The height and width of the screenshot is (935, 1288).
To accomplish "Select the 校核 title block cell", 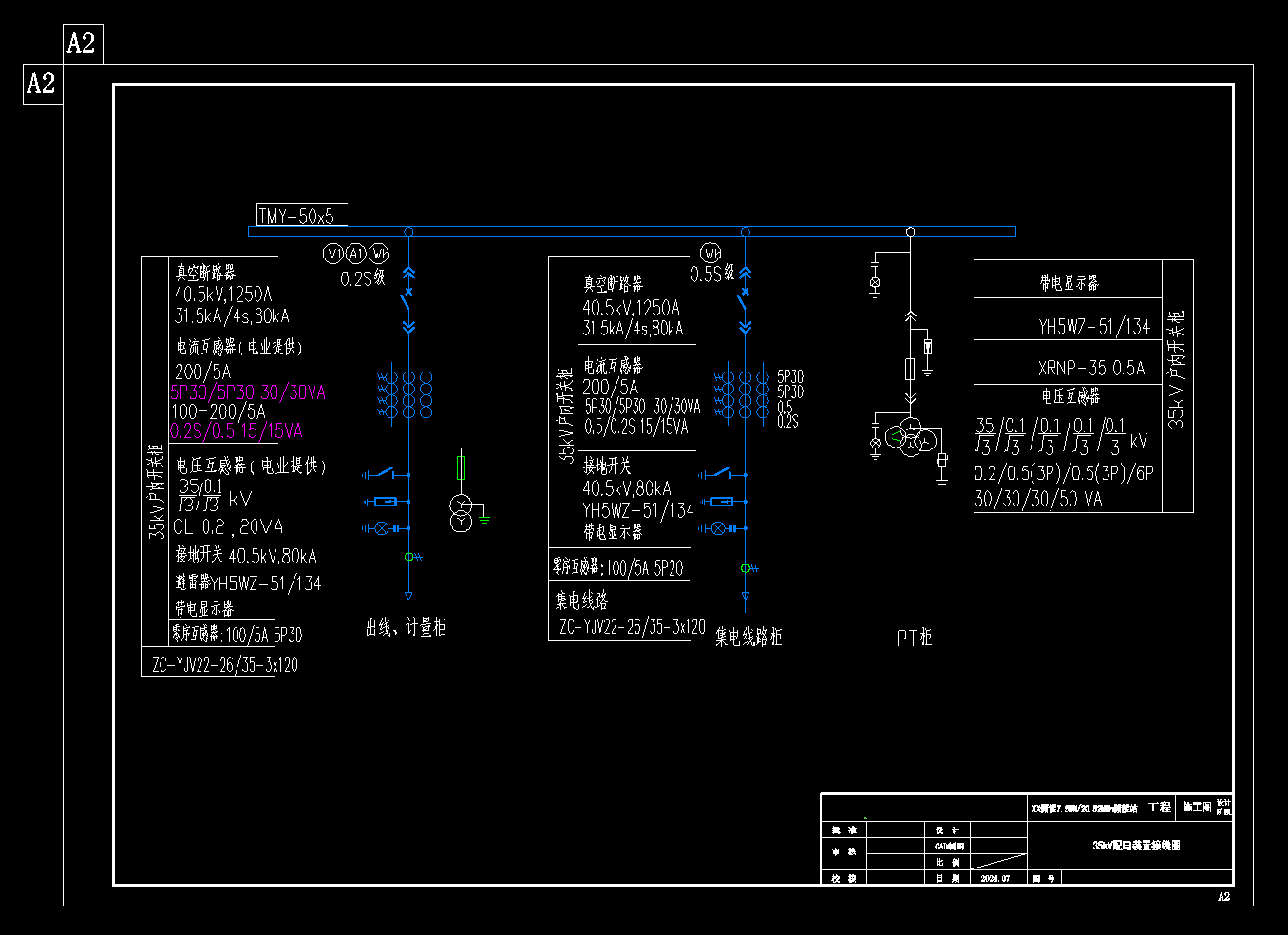I will pos(843,879).
